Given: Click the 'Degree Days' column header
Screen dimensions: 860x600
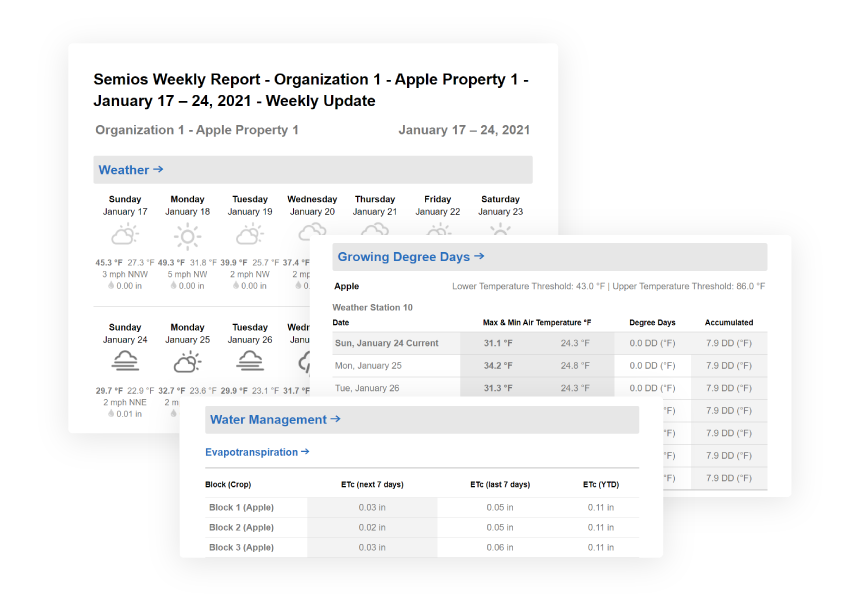Looking at the screenshot, I should pyautogui.click(x=652, y=322).
